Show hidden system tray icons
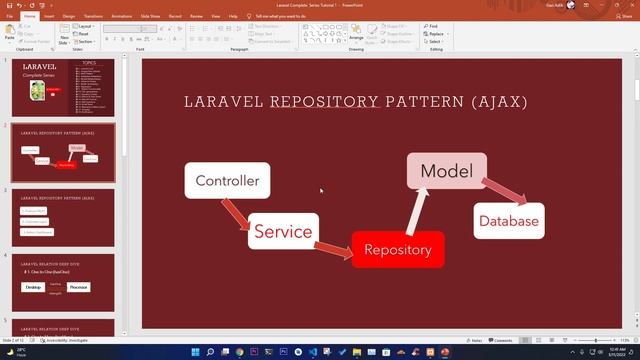 coord(572,352)
